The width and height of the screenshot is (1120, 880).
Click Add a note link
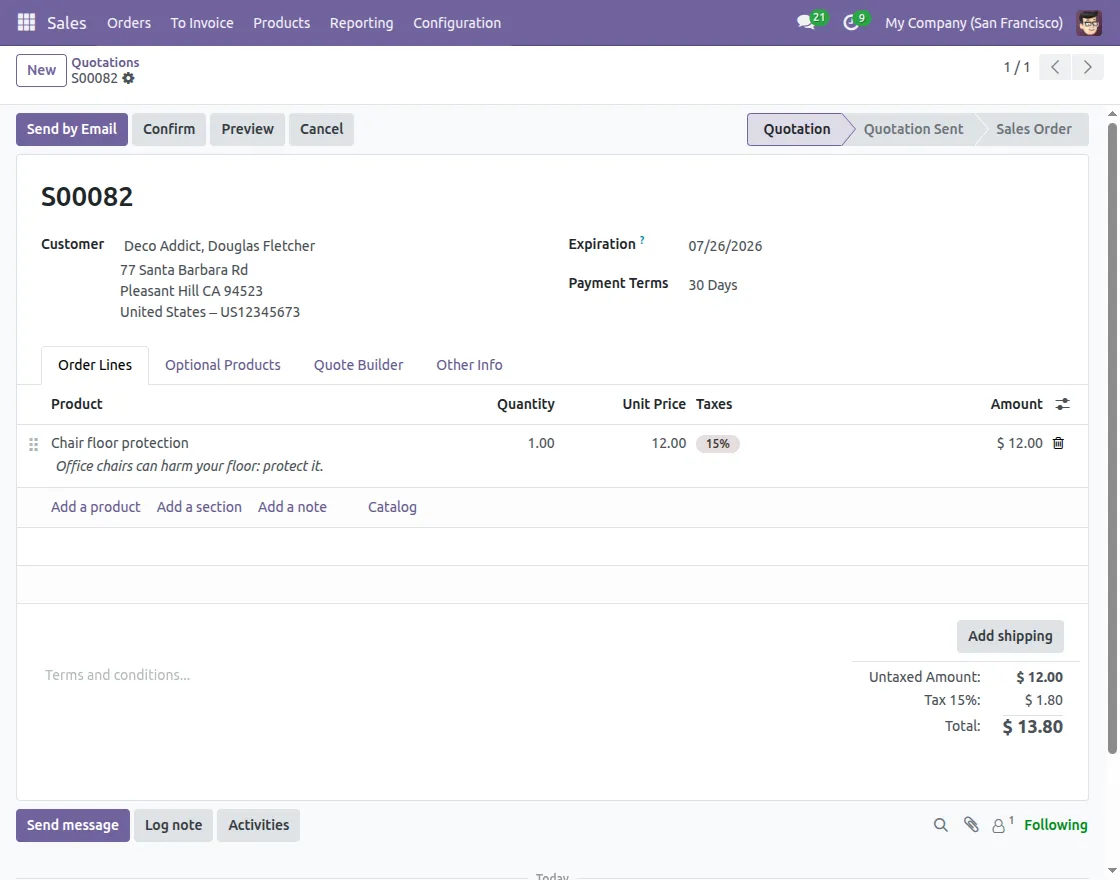292,507
